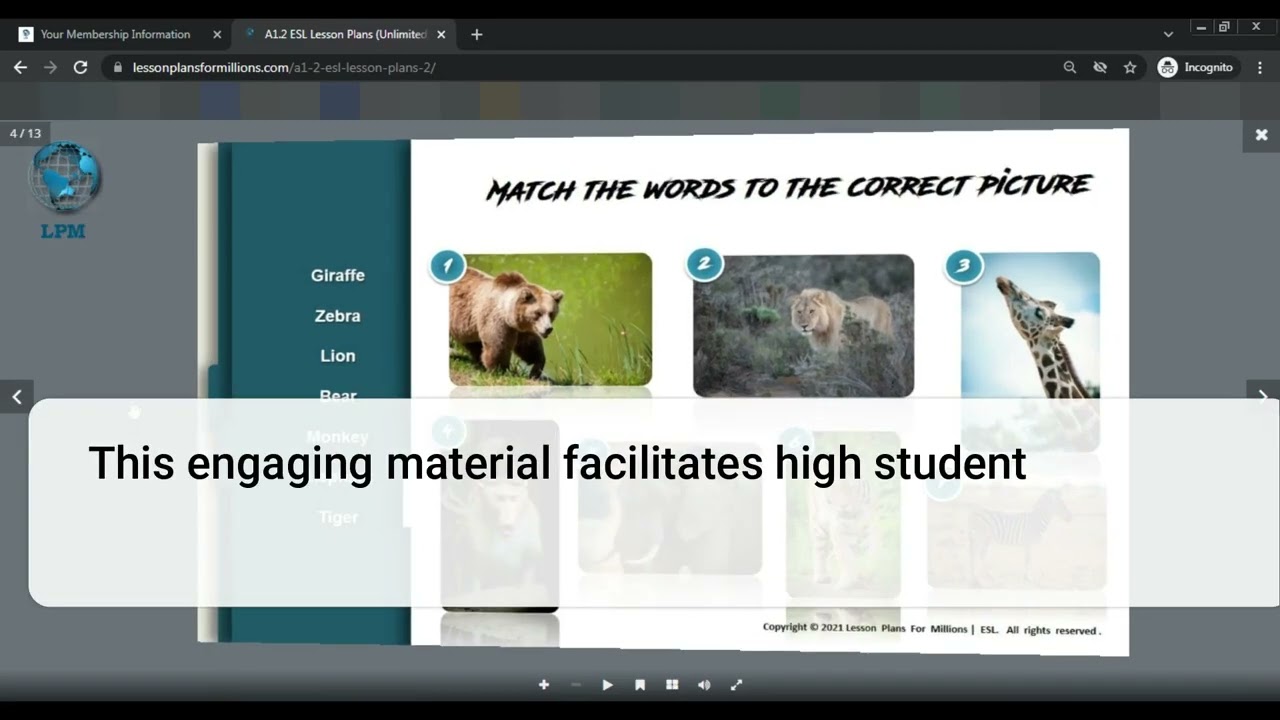Viewport: 1280px width, 720px height.
Task: Advance to the next flipbook page
Action: click(x=1263, y=397)
